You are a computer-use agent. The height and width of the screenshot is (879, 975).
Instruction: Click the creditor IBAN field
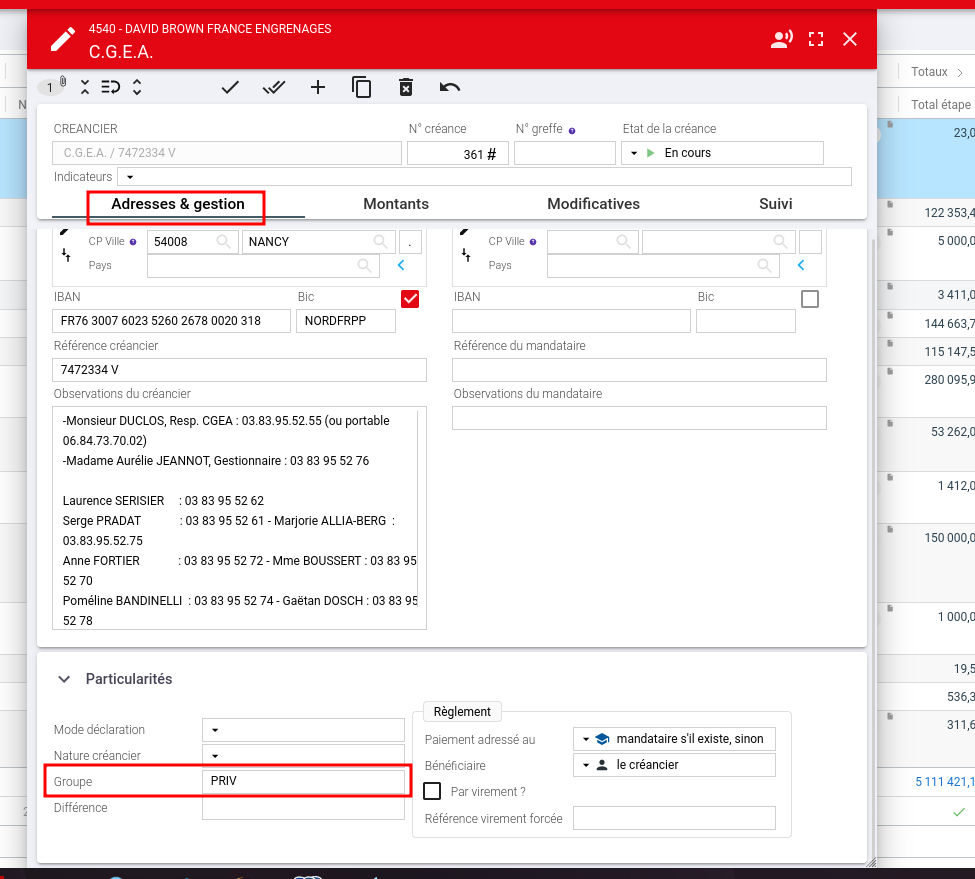click(172, 321)
